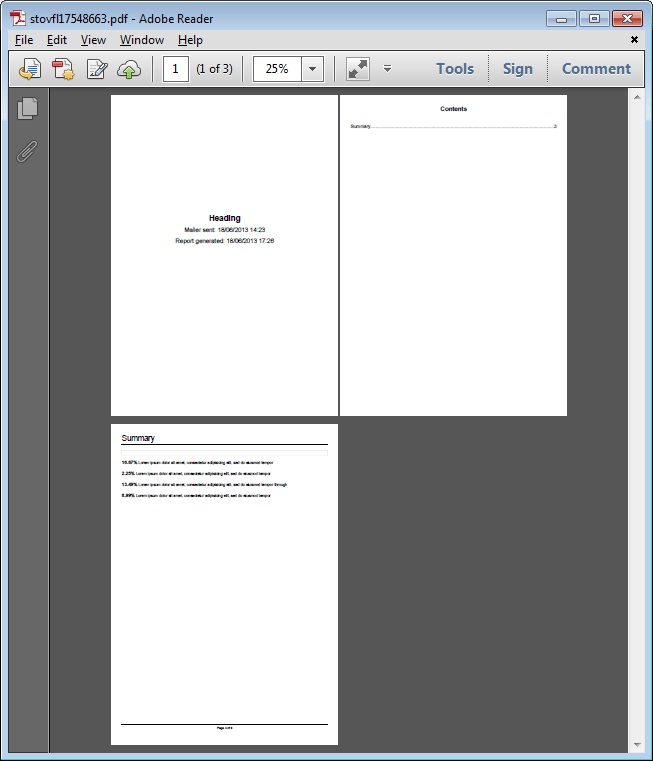Click the cloud upload icon
This screenshot has width=653, height=761.
tap(129, 69)
